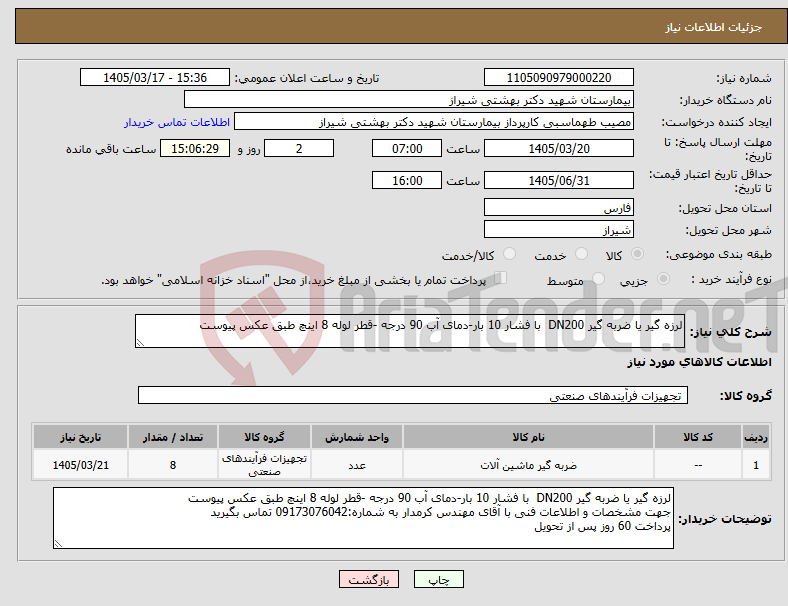
Task: Click the ردیف column header
Action: [x=755, y=437]
